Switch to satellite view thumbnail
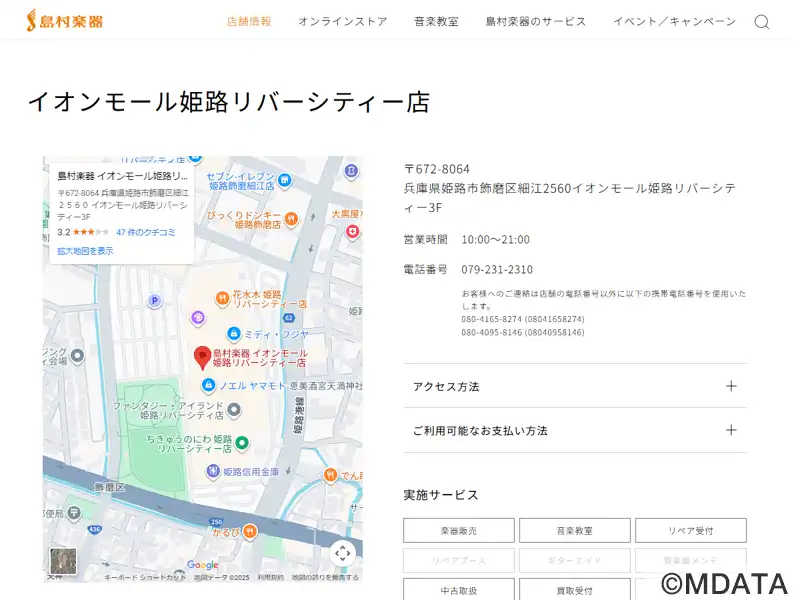The image size is (800, 600). click(x=63, y=560)
